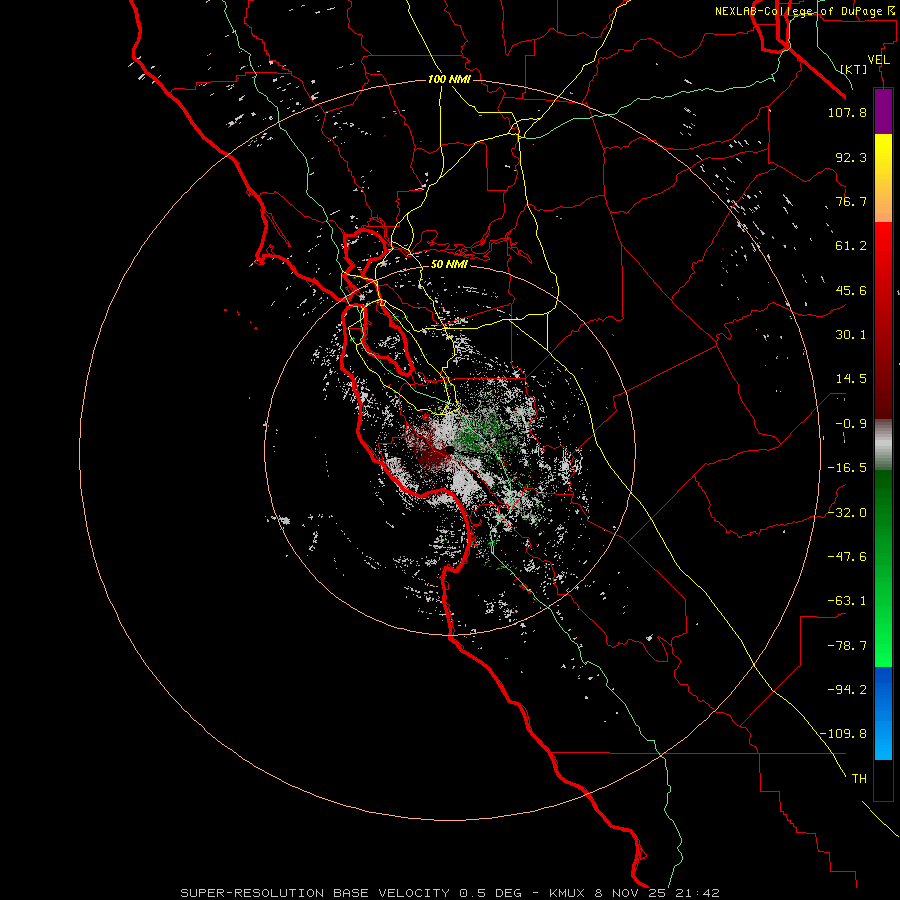Click the -78.7 scale value
Viewport: 900px width, 900px height.
click(847, 646)
